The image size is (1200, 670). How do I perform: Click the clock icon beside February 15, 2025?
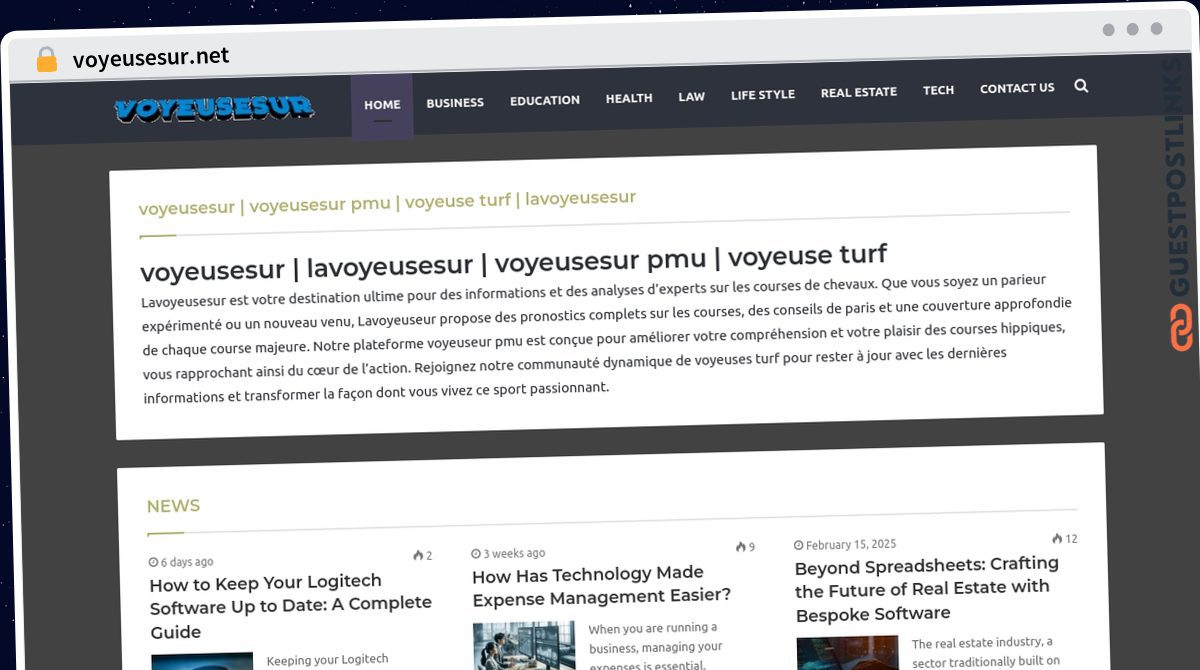coord(799,545)
